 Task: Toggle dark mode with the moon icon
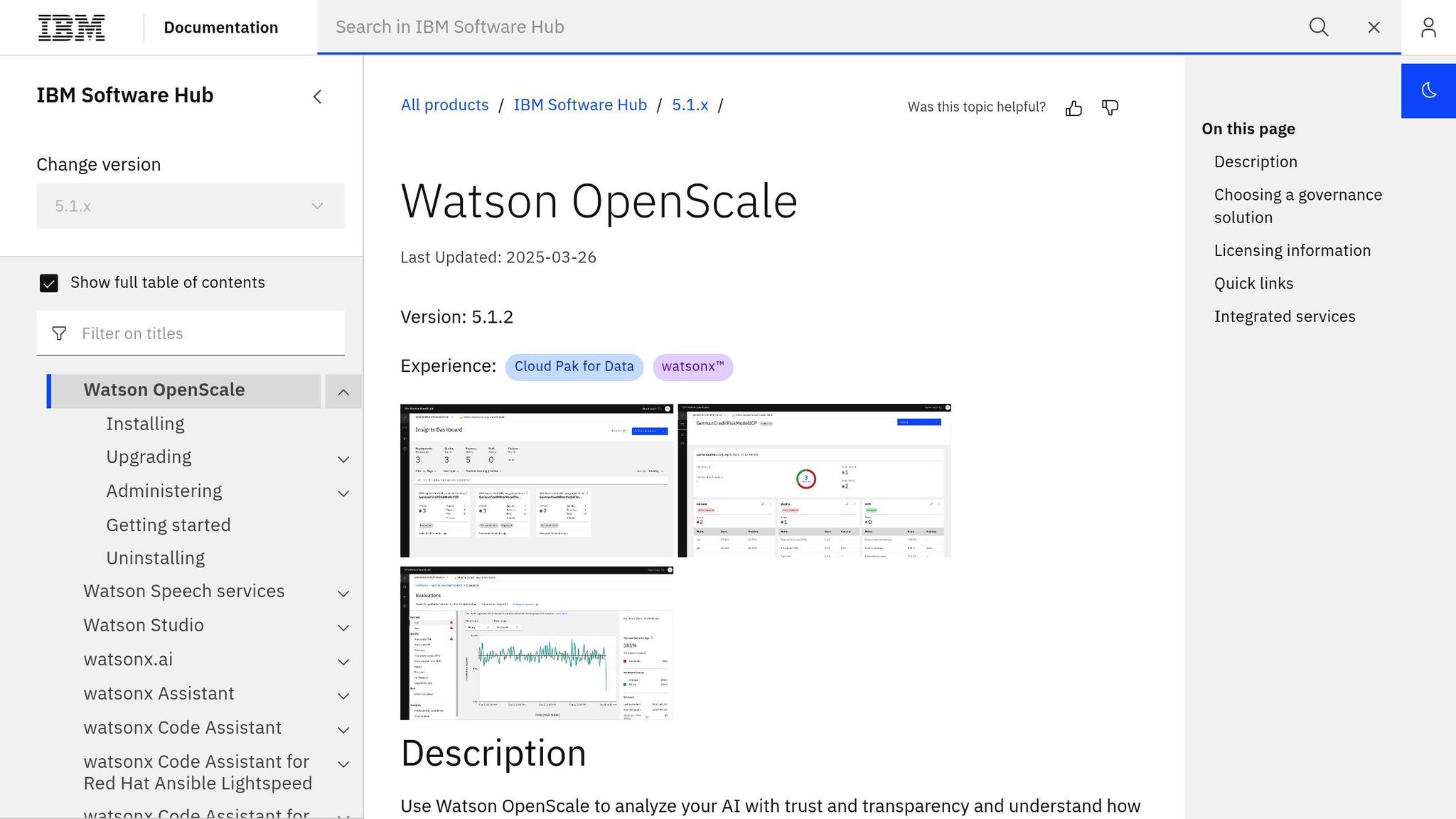pos(1428,90)
